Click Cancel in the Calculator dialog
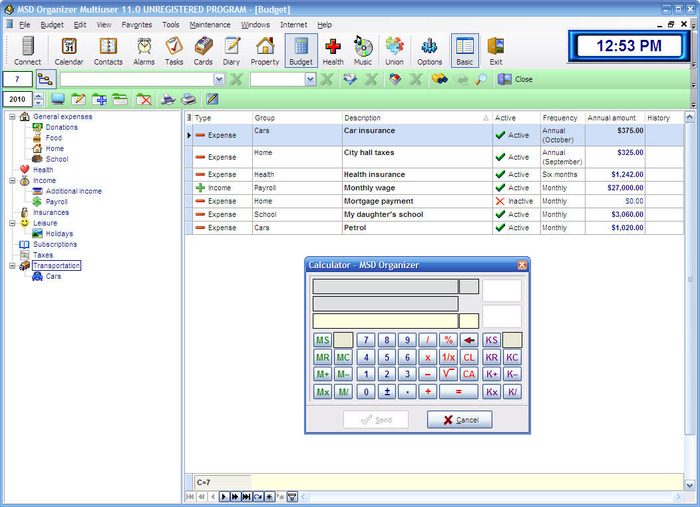 click(459, 420)
